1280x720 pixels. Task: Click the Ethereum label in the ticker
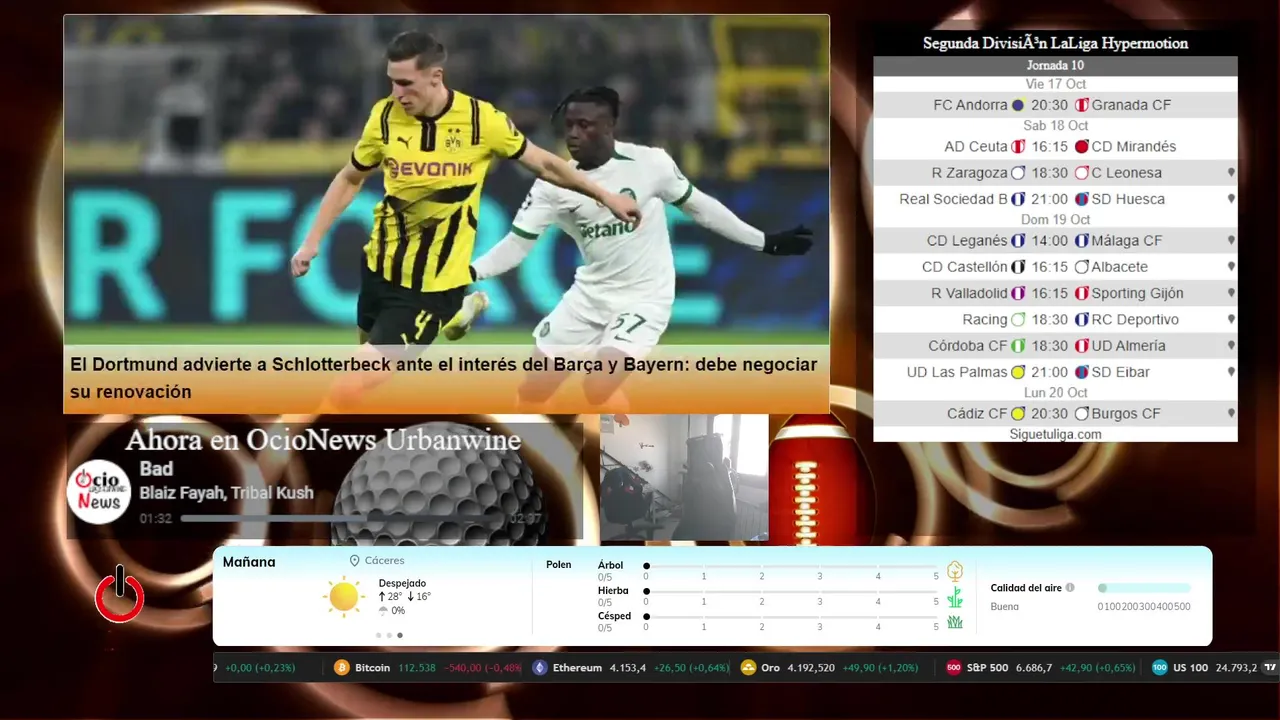577,668
